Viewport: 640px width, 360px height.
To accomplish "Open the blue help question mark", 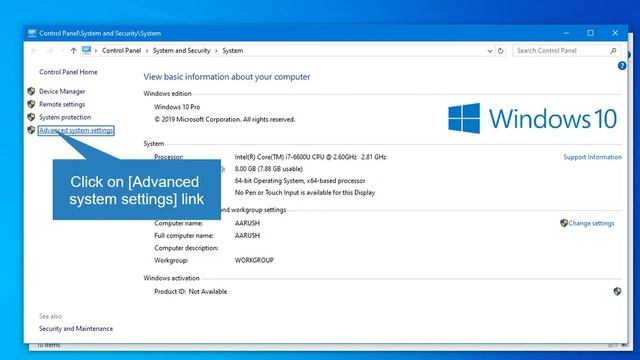I will pos(622,66).
